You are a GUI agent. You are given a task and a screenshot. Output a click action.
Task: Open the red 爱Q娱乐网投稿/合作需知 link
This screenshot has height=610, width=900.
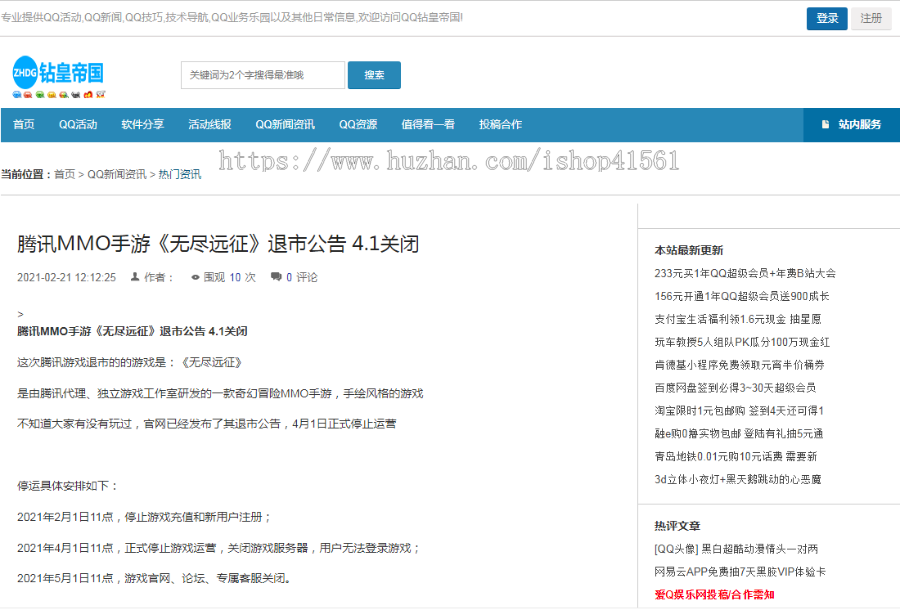tap(715, 595)
